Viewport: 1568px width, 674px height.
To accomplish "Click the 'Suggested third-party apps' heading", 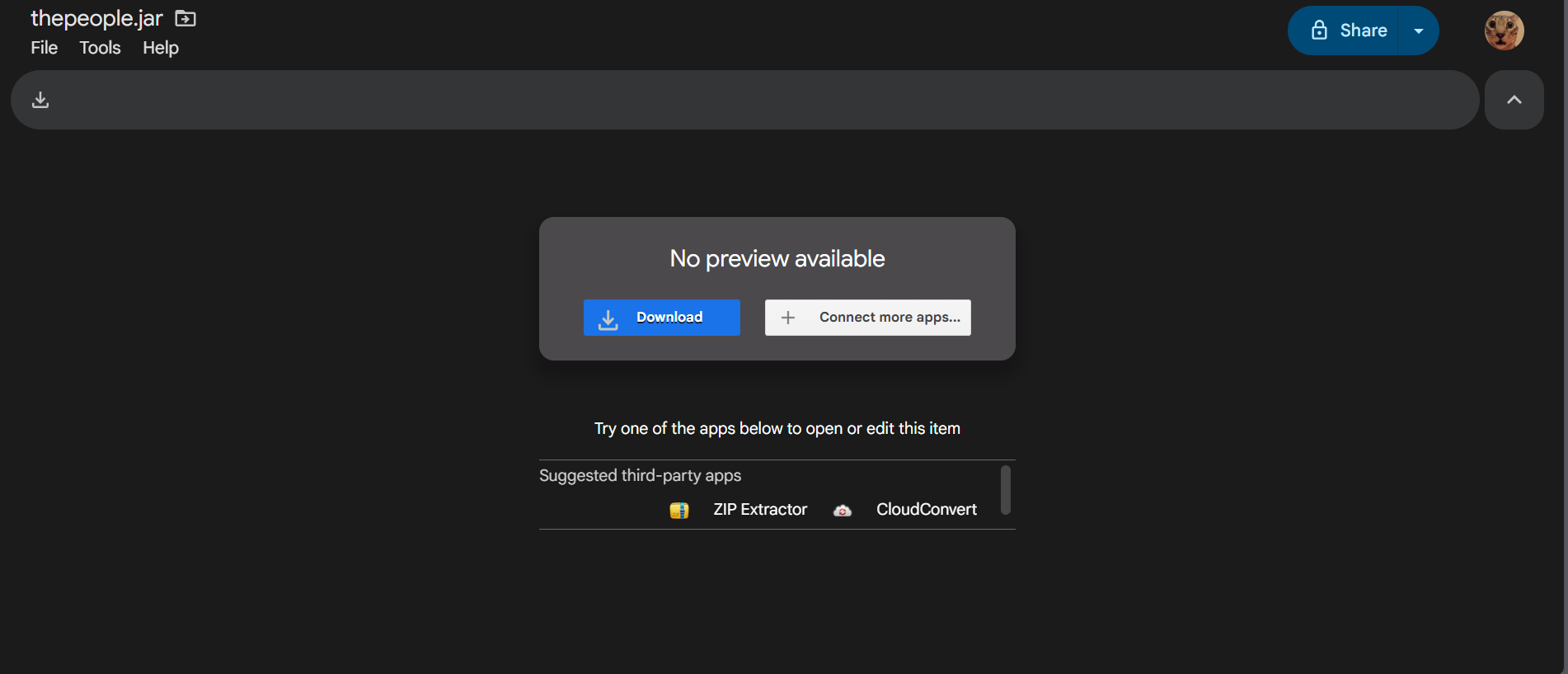I will 640,476.
